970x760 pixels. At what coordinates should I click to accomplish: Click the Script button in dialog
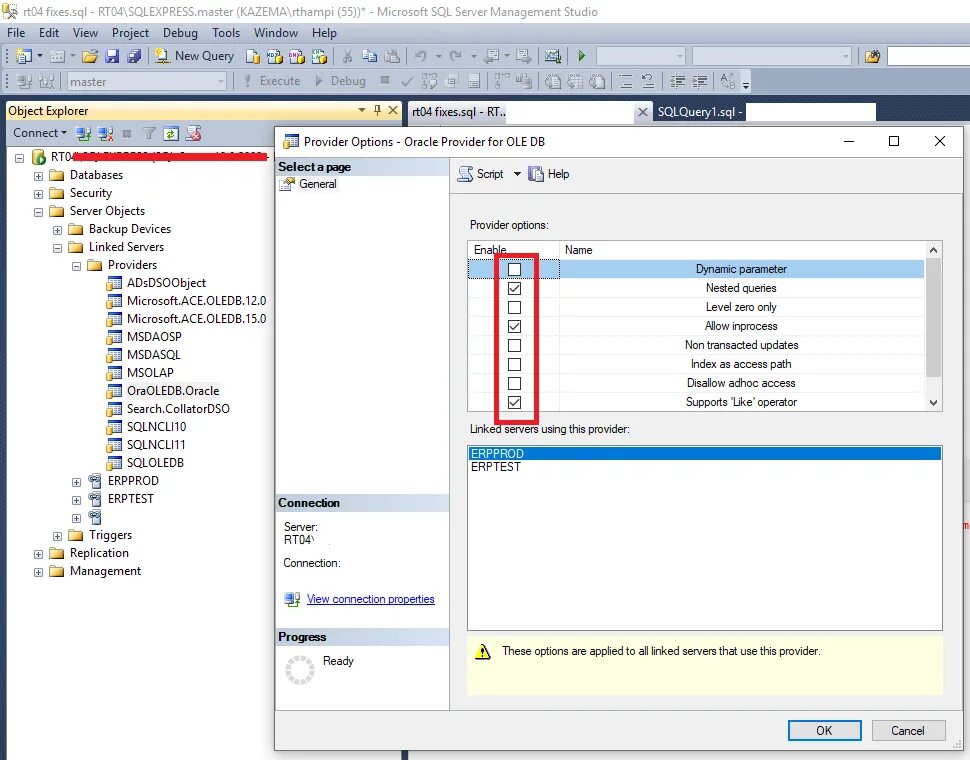click(481, 174)
